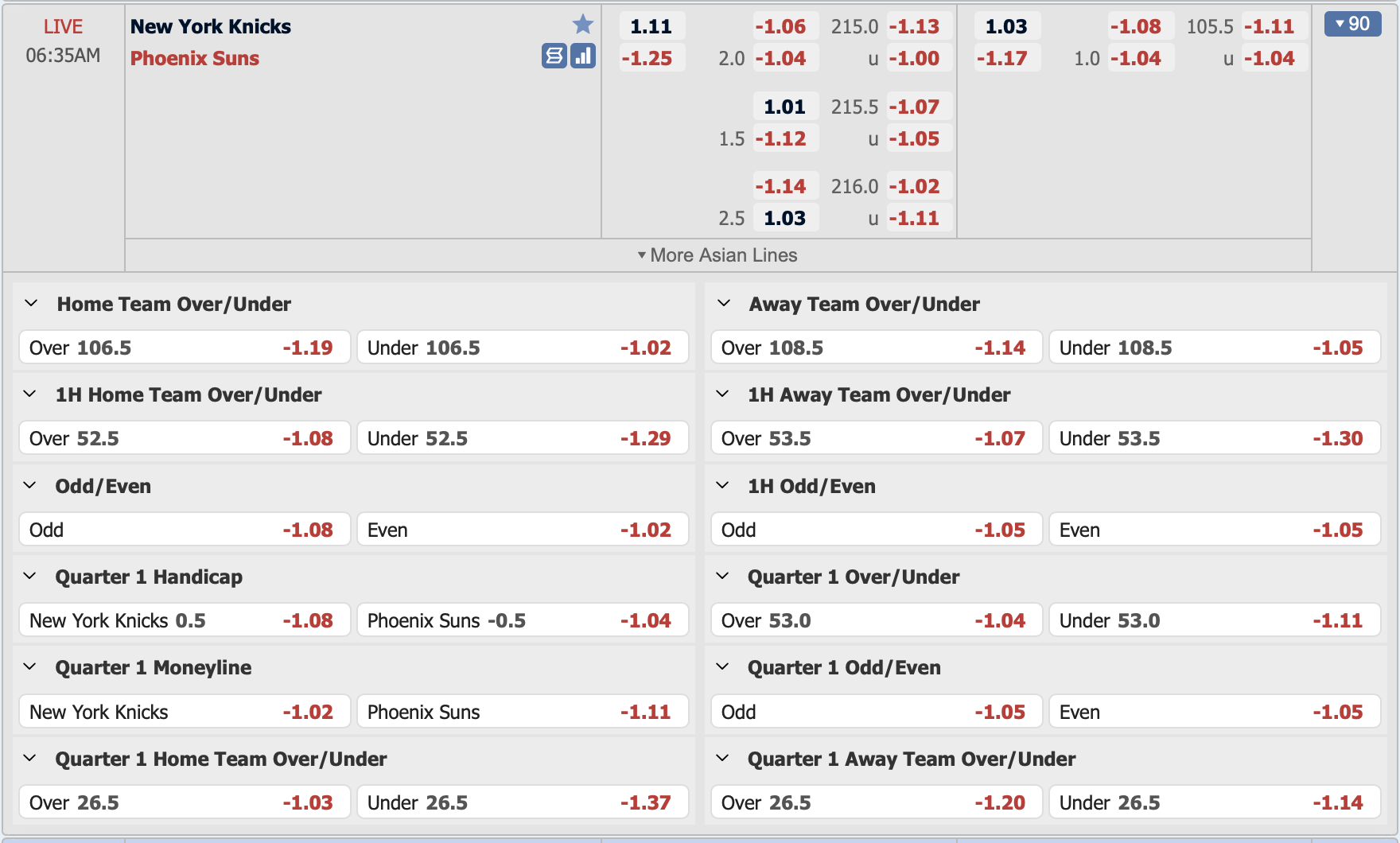Bet Phoenix Suns -0.5 Quarter 1 handicap
The height and width of the screenshot is (843, 1400).
click(x=523, y=620)
